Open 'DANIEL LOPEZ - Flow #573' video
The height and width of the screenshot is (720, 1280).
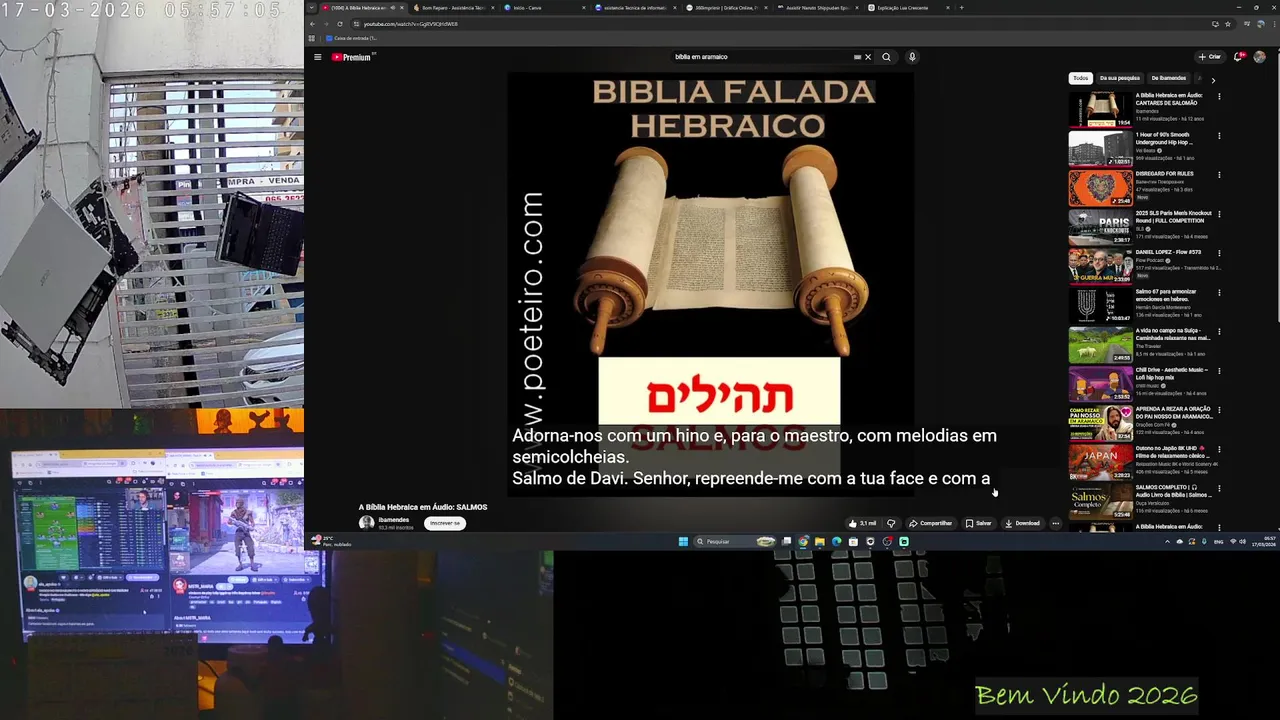click(1100, 266)
